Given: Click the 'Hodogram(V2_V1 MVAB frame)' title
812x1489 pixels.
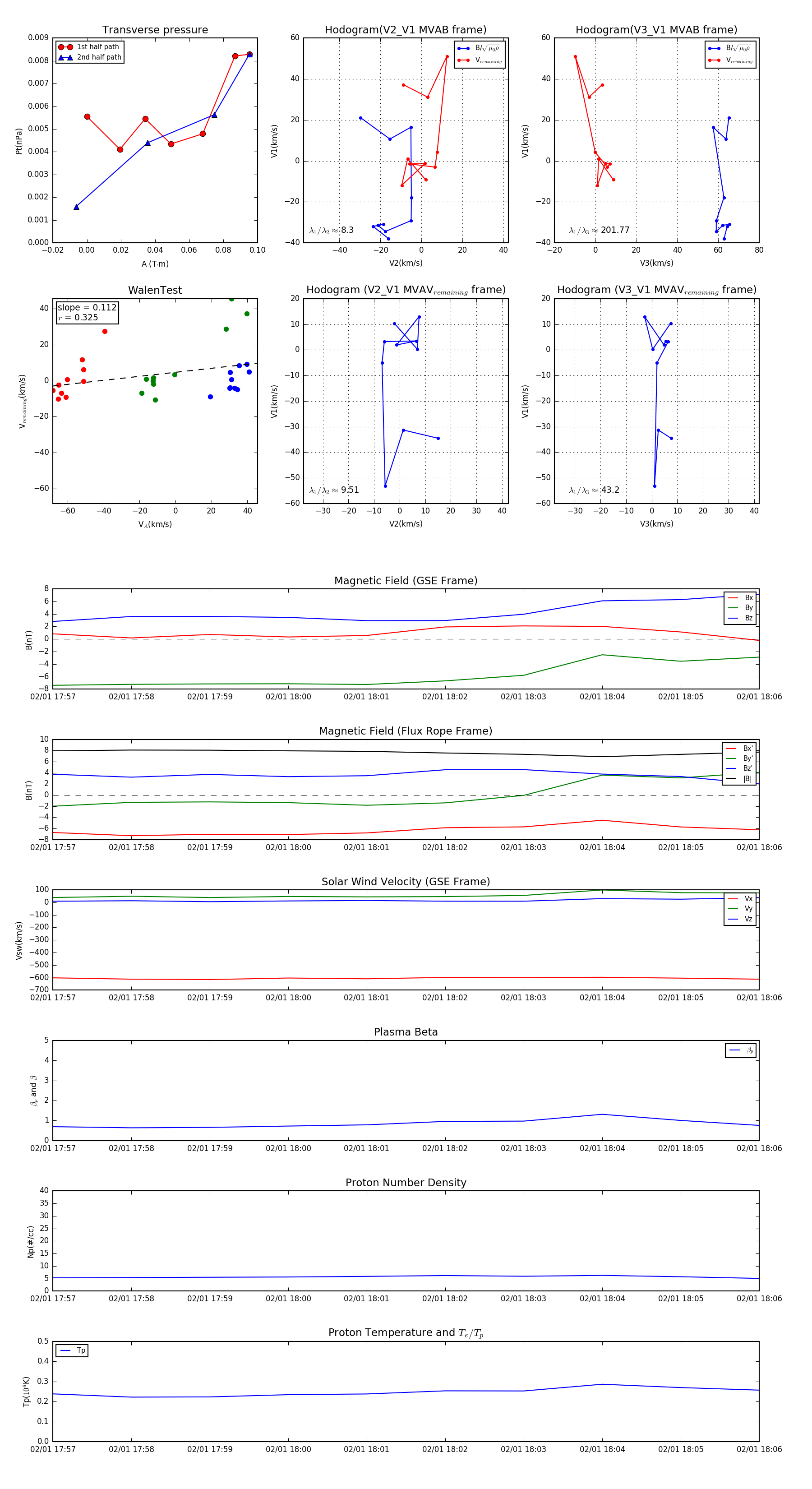Looking at the screenshot, I should 406,30.
